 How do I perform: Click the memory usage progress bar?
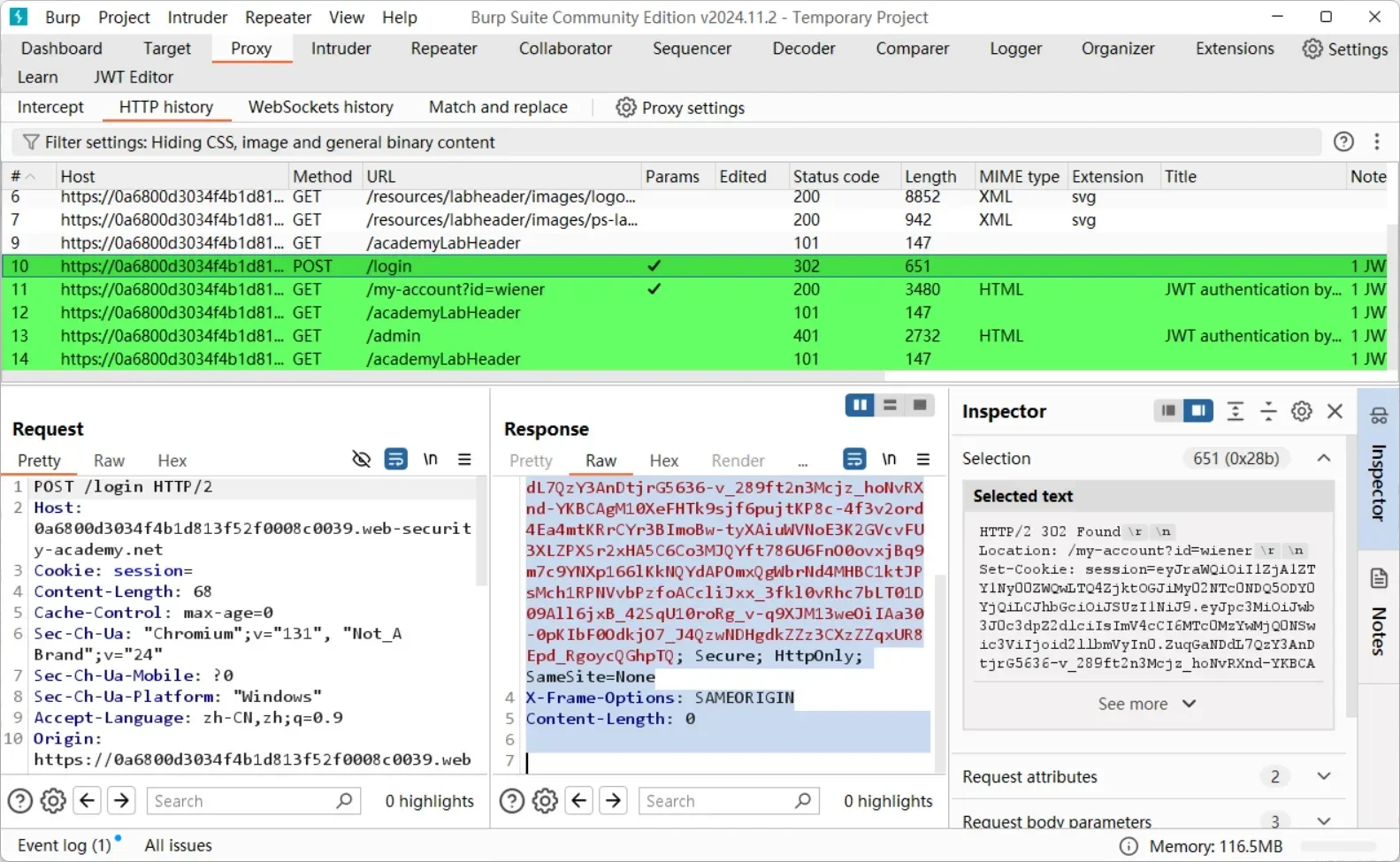point(1338,846)
